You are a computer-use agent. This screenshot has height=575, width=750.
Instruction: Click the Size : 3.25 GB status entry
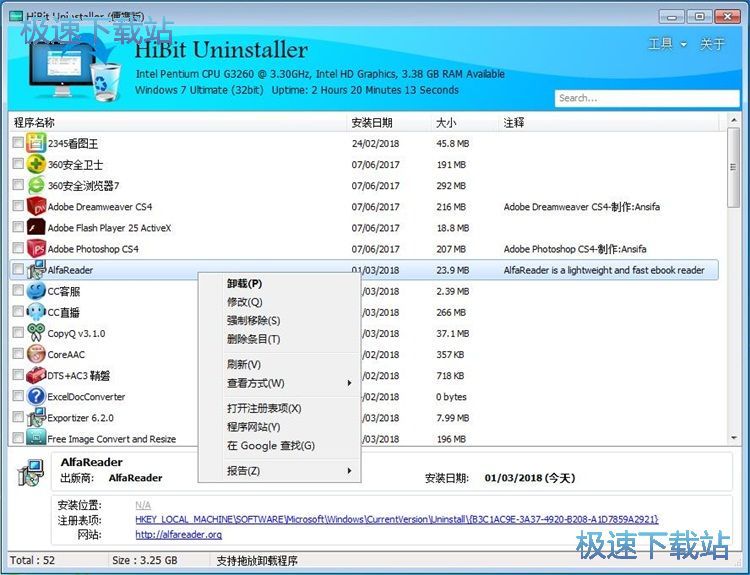[145, 560]
